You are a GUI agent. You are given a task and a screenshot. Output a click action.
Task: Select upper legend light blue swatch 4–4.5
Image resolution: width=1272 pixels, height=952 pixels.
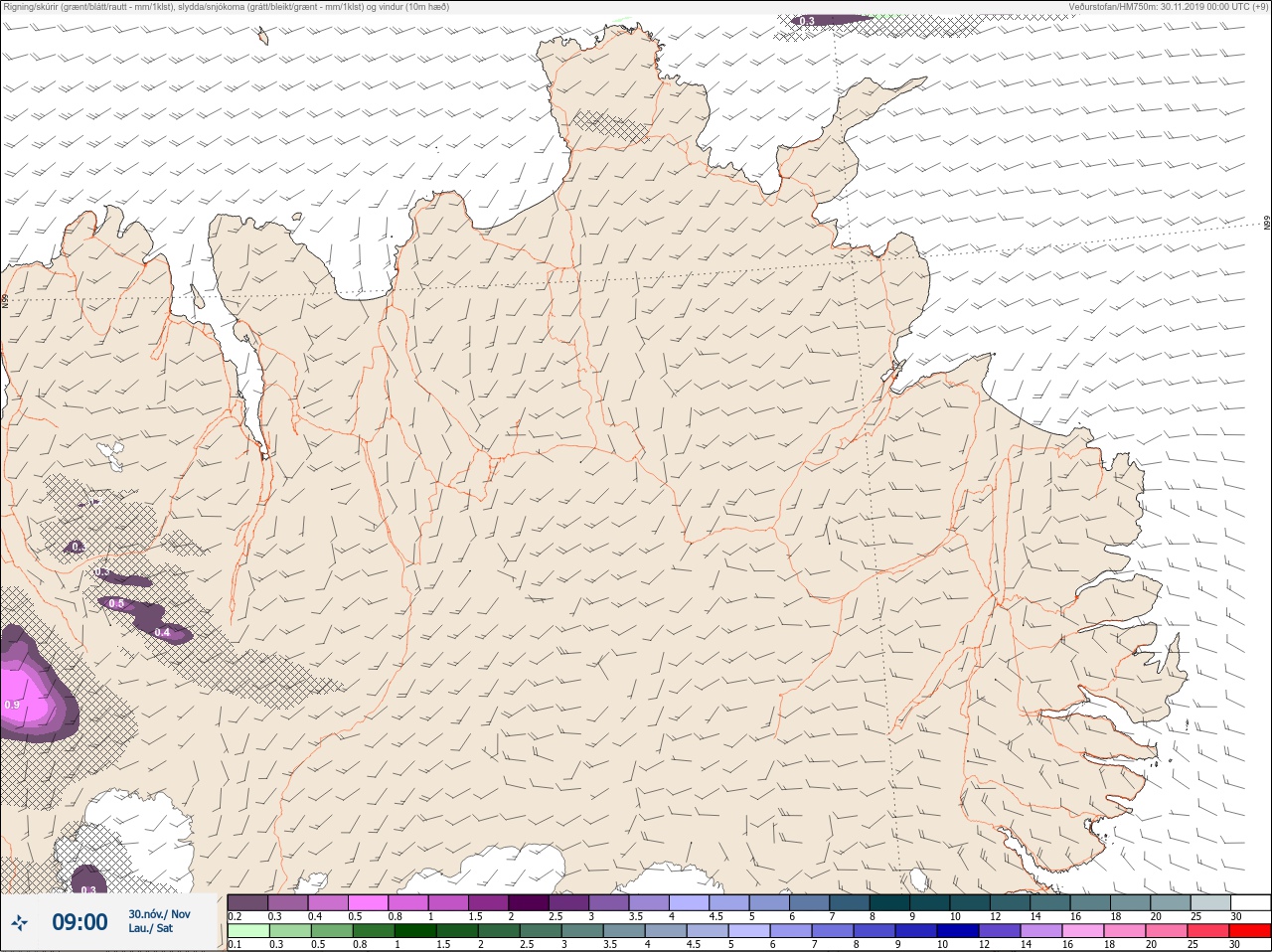pos(691,902)
